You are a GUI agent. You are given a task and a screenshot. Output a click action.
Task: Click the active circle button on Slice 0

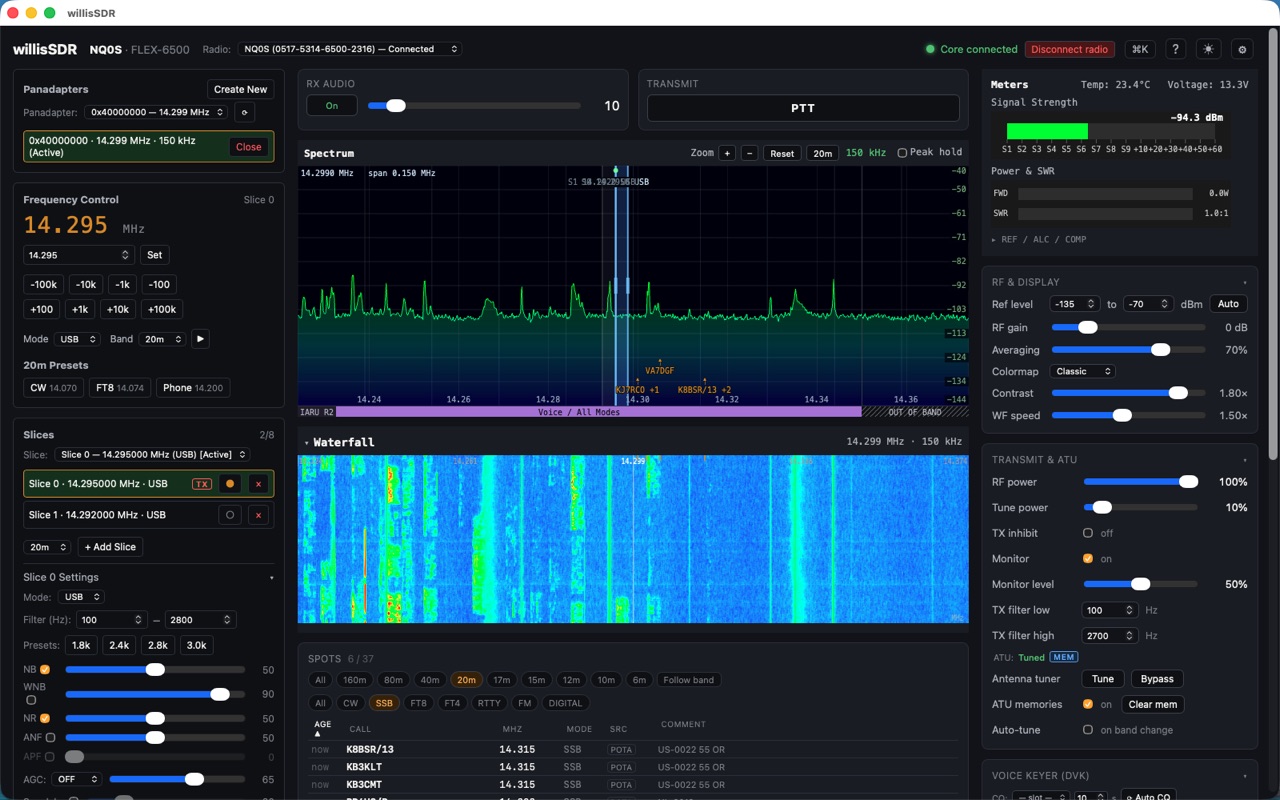click(x=230, y=484)
